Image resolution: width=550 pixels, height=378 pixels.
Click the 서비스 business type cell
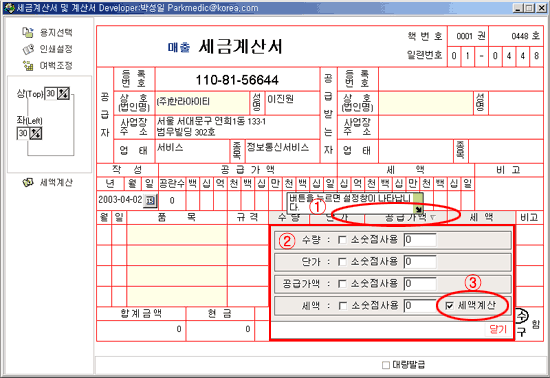pos(192,151)
